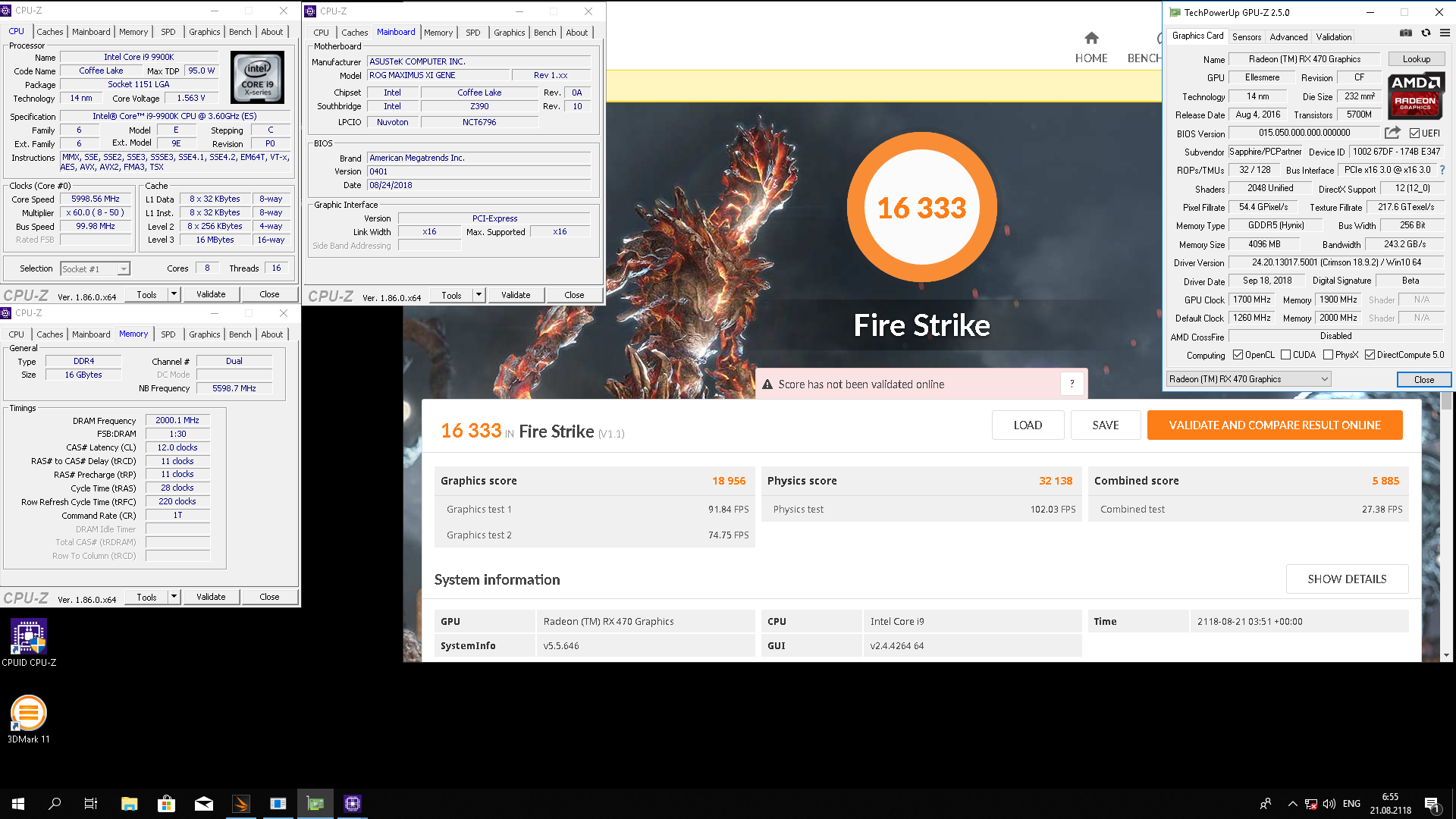This screenshot has height=819, width=1456.
Task: Click the 3DMark 11 desktop shortcut
Action: click(29, 719)
